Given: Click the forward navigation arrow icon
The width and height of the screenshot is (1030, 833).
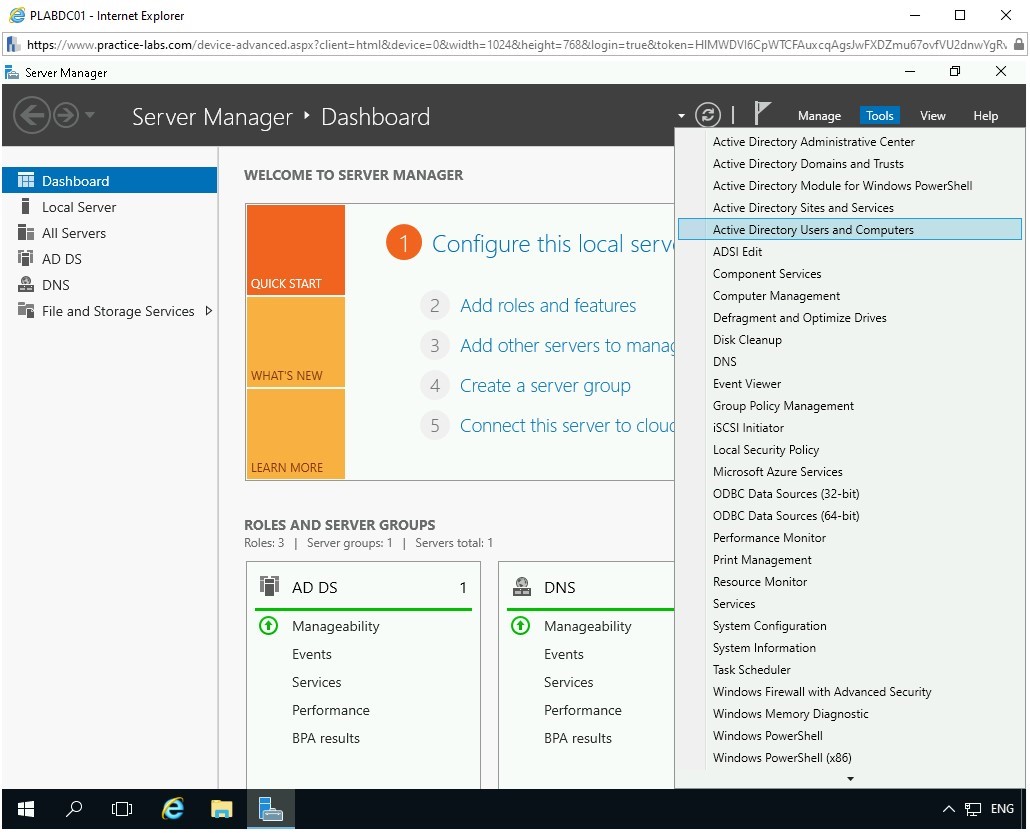Looking at the screenshot, I should click(x=66, y=116).
